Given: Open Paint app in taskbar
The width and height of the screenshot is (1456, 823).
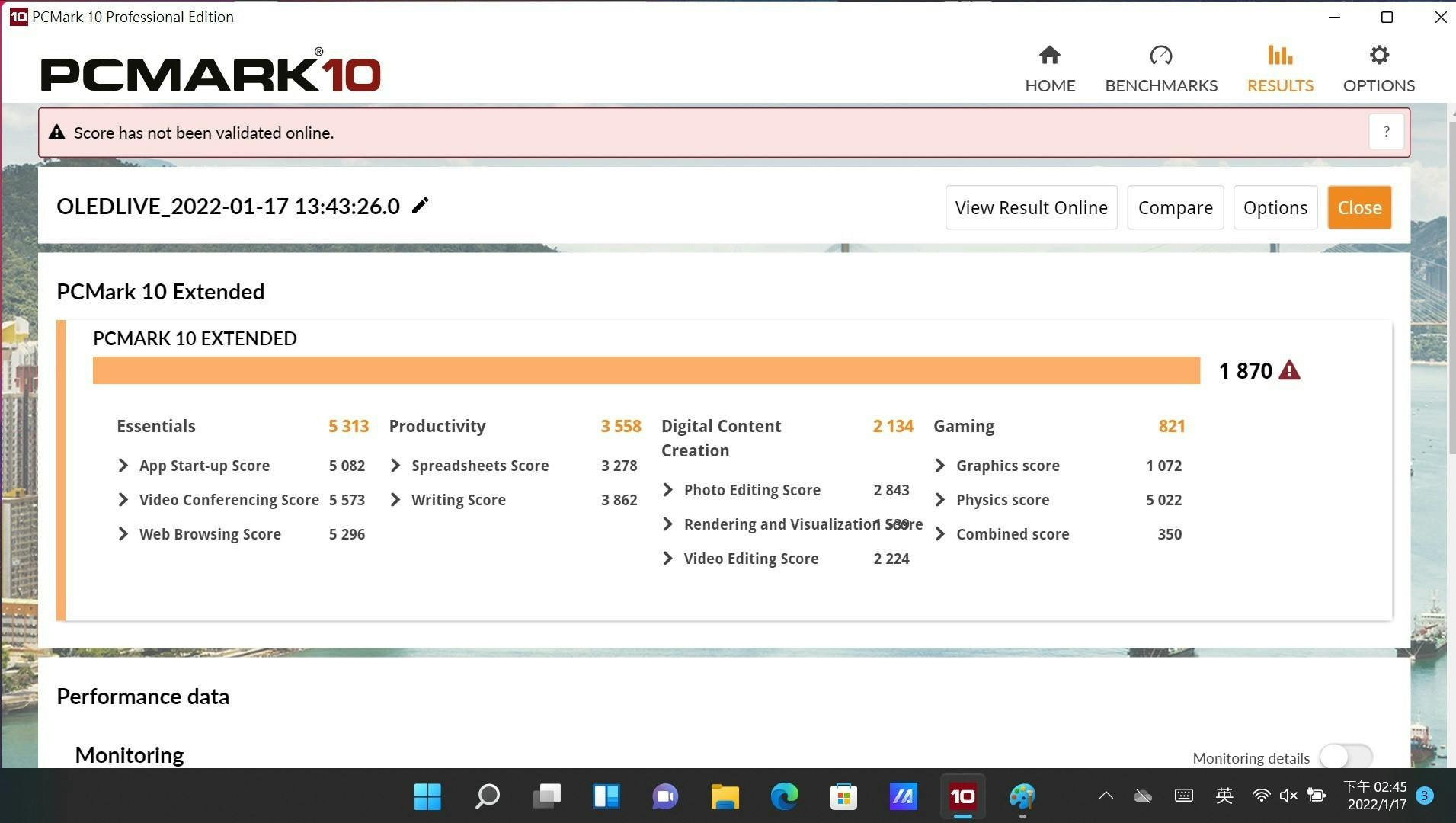Looking at the screenshot, I should tap(1022, 796).
